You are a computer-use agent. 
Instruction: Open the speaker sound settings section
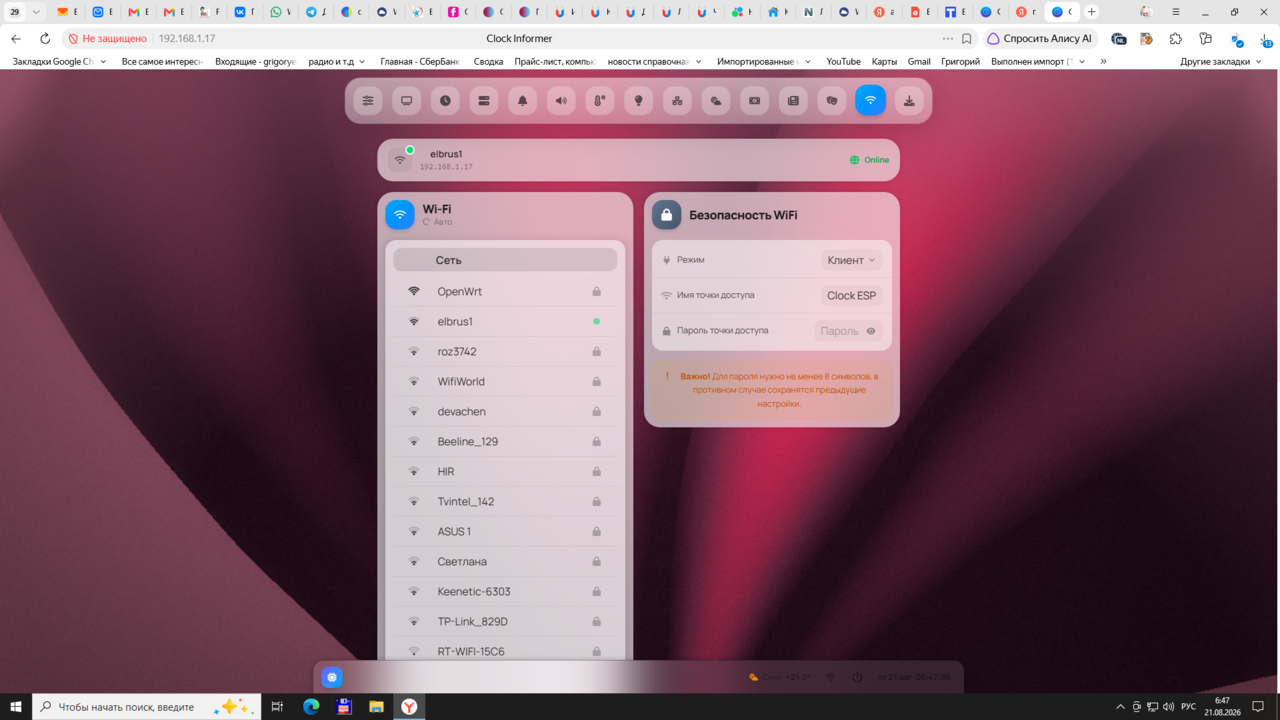561,100
